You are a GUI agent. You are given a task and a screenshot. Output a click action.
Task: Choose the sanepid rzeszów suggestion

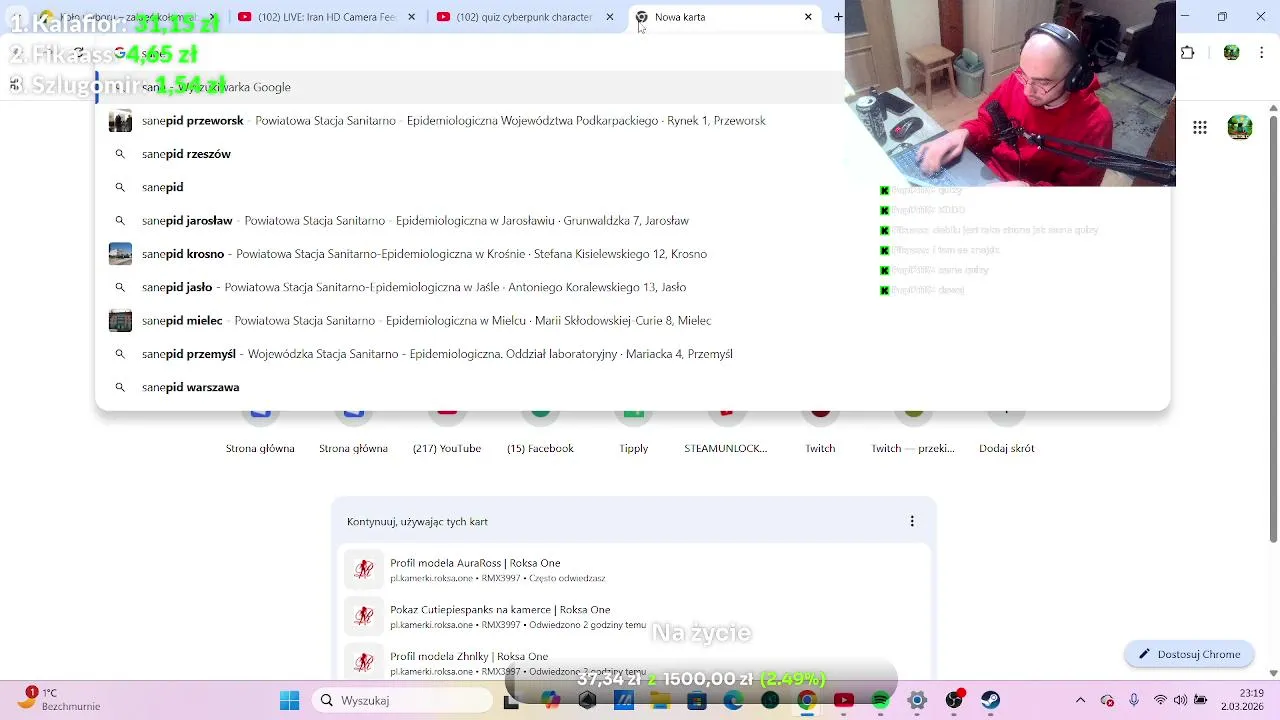point(632,154)
